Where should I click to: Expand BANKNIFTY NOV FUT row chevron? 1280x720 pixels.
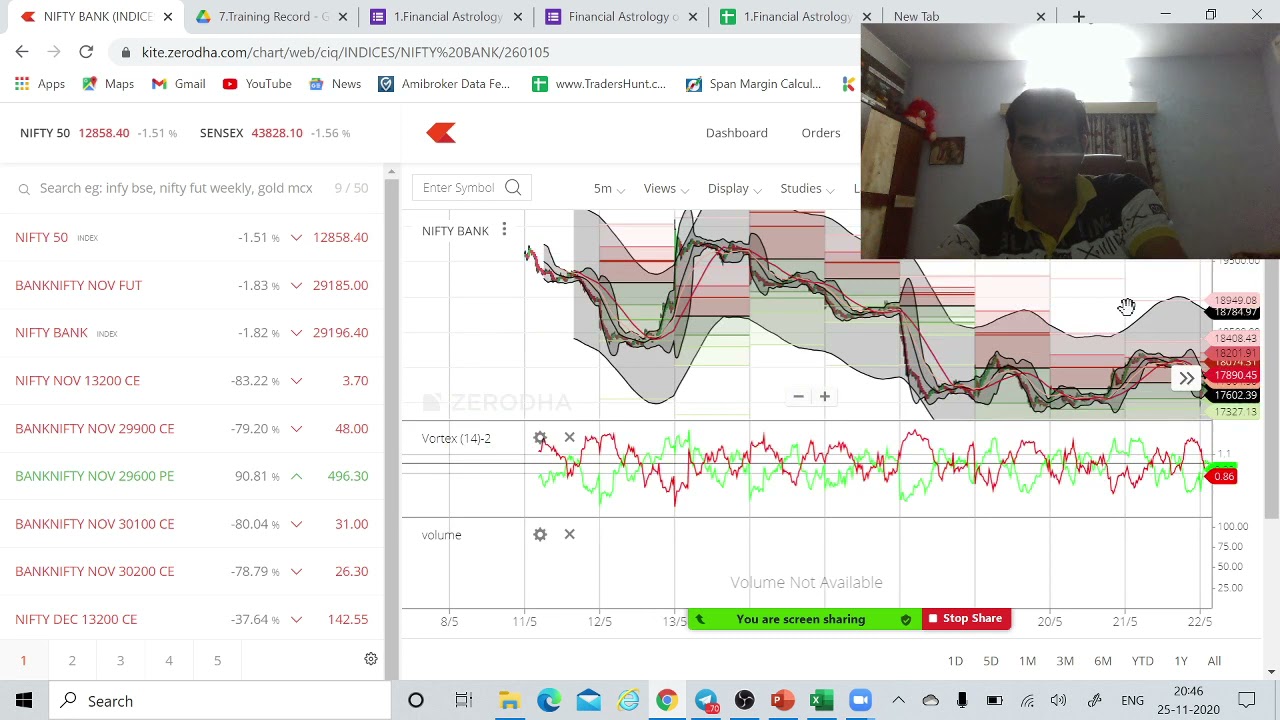(296, 285)
